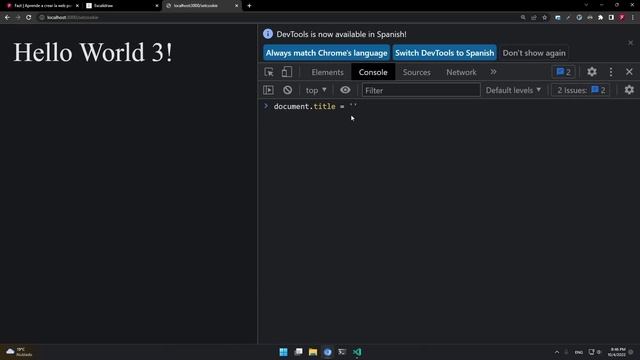Open File Explorer from the taskbar
The height and width of the screenshot is (360, 640).
point(313,352)
